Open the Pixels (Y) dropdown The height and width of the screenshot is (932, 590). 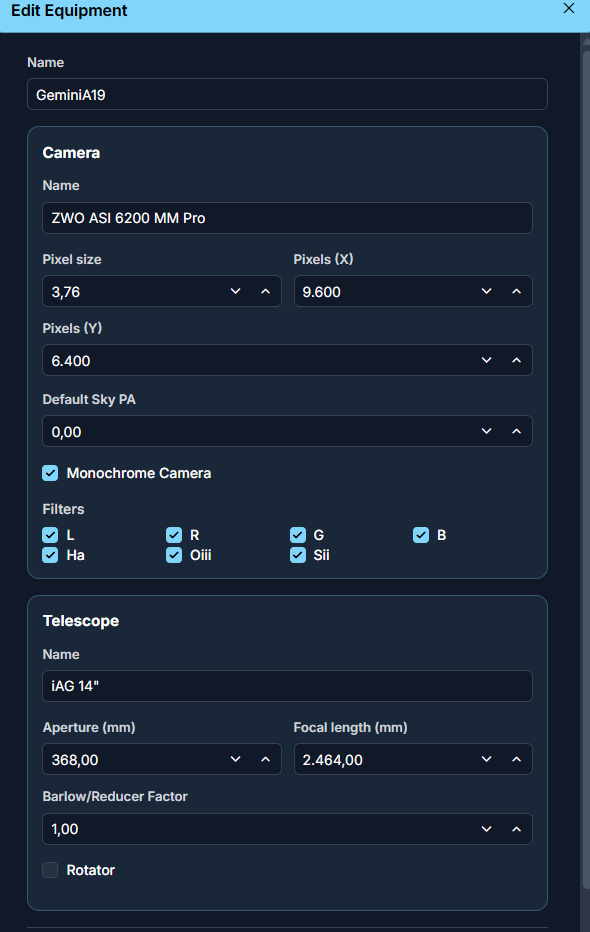click(487, 360)
